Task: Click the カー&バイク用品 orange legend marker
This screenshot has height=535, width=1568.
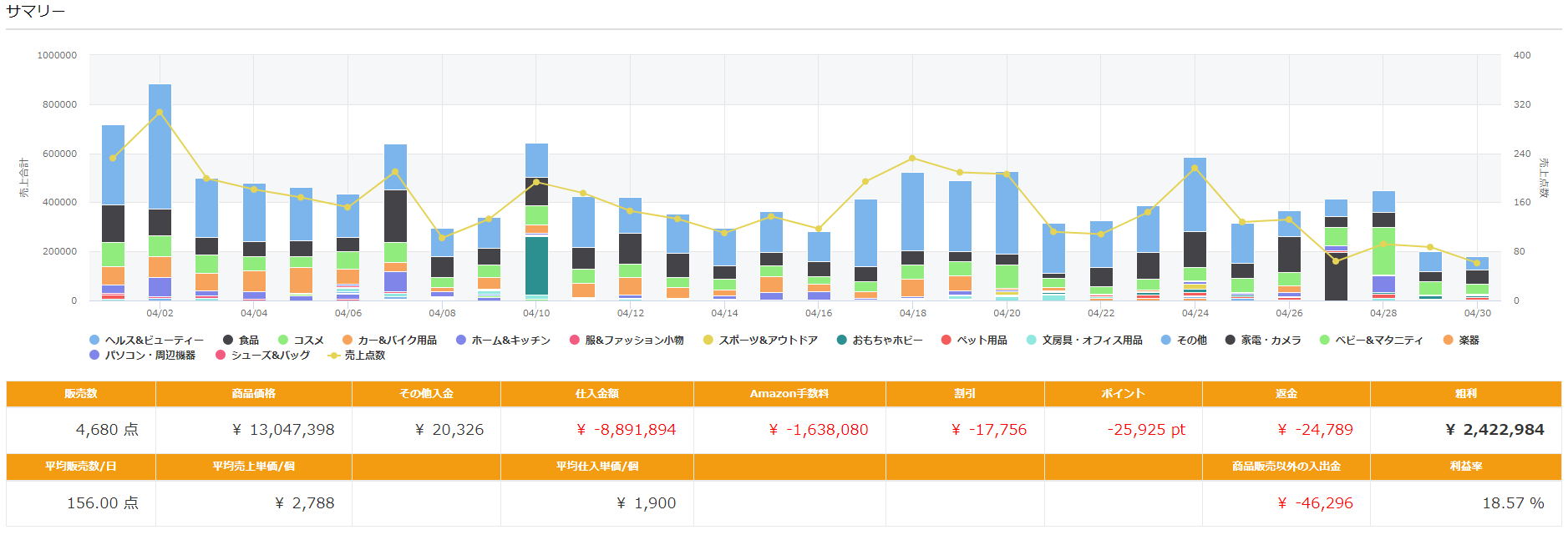Action: click(348, 341)
